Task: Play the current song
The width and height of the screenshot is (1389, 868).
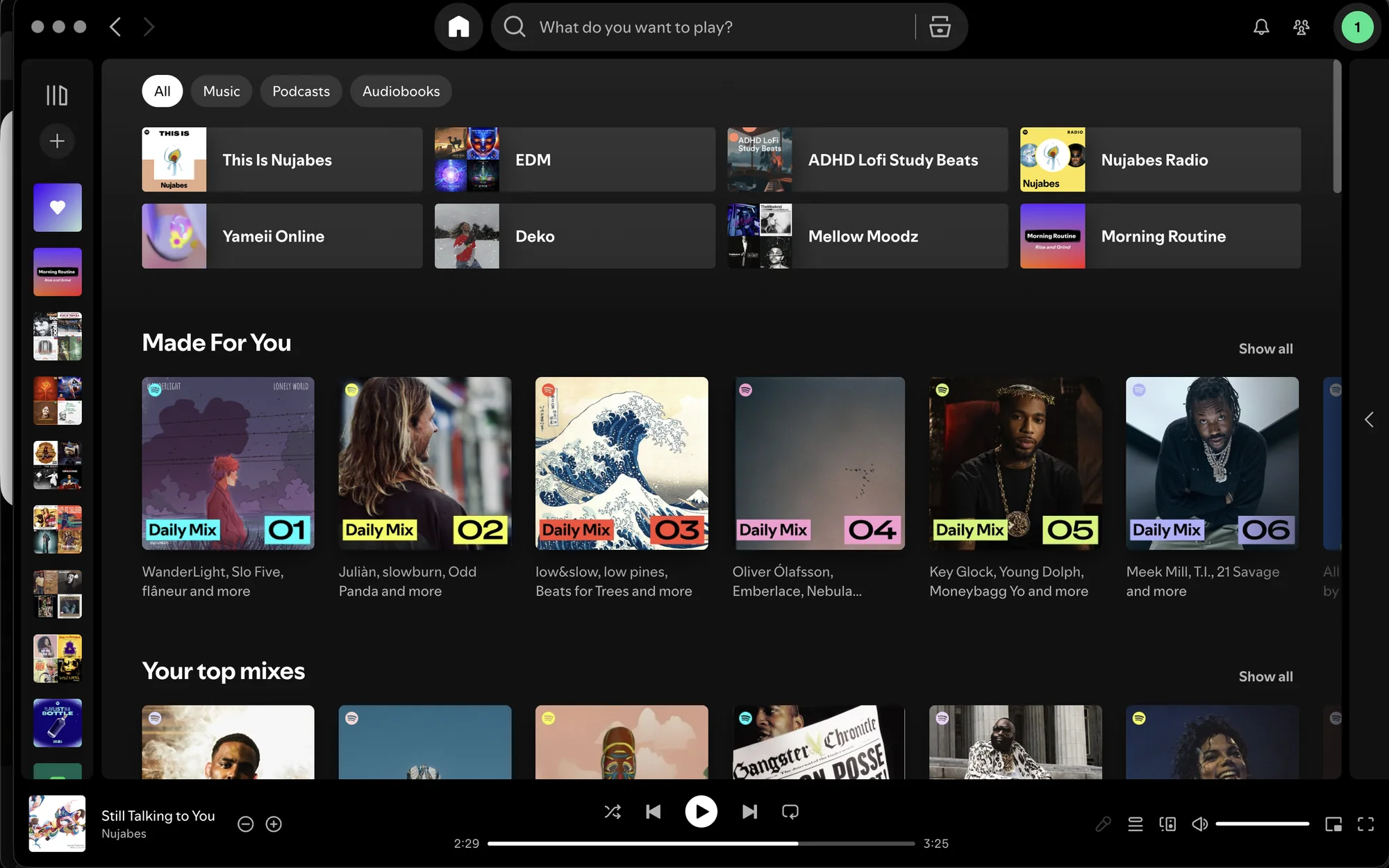Action: [701, 812]
